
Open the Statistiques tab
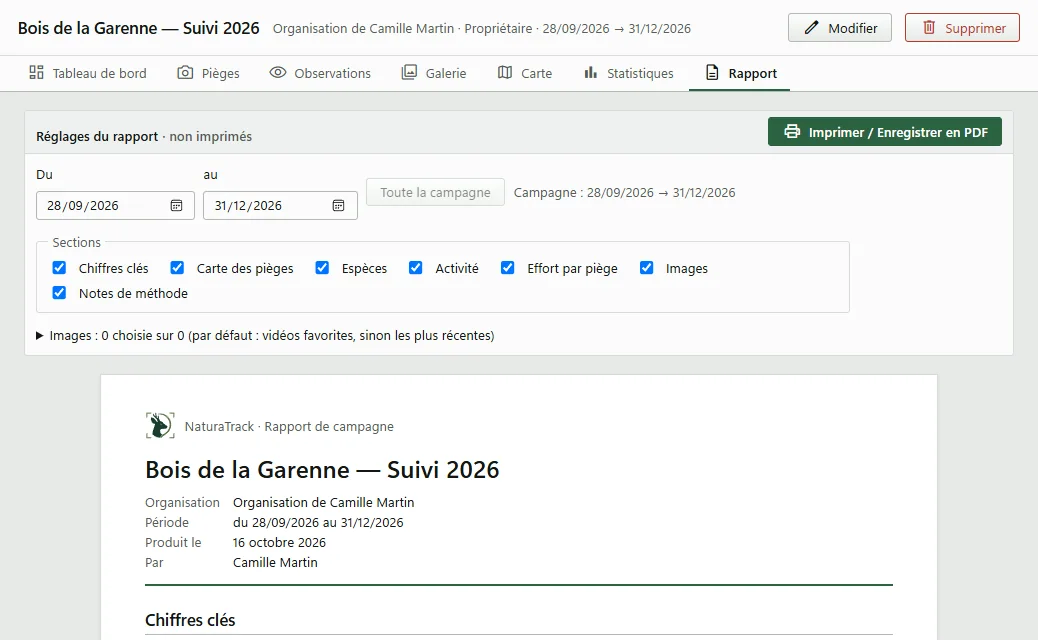629,73
